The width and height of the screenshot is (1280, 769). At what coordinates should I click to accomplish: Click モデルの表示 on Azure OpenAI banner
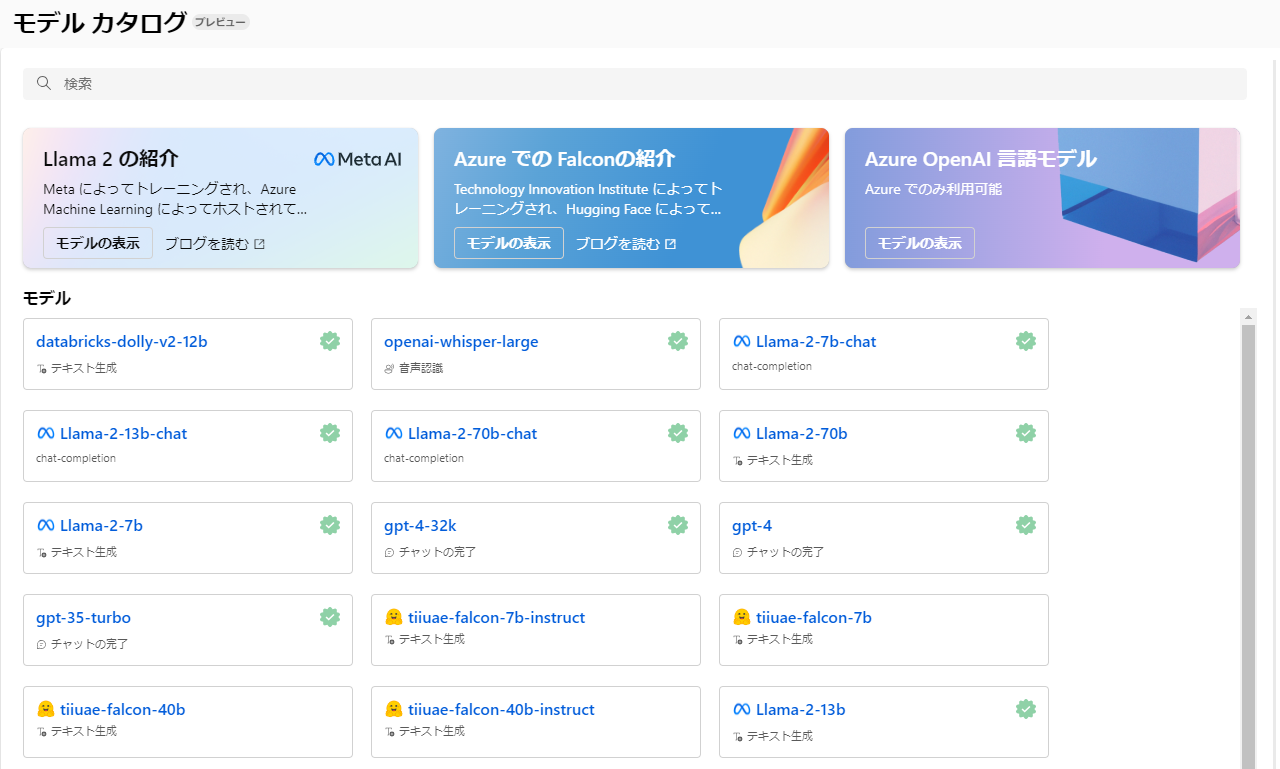coord(920,243)
